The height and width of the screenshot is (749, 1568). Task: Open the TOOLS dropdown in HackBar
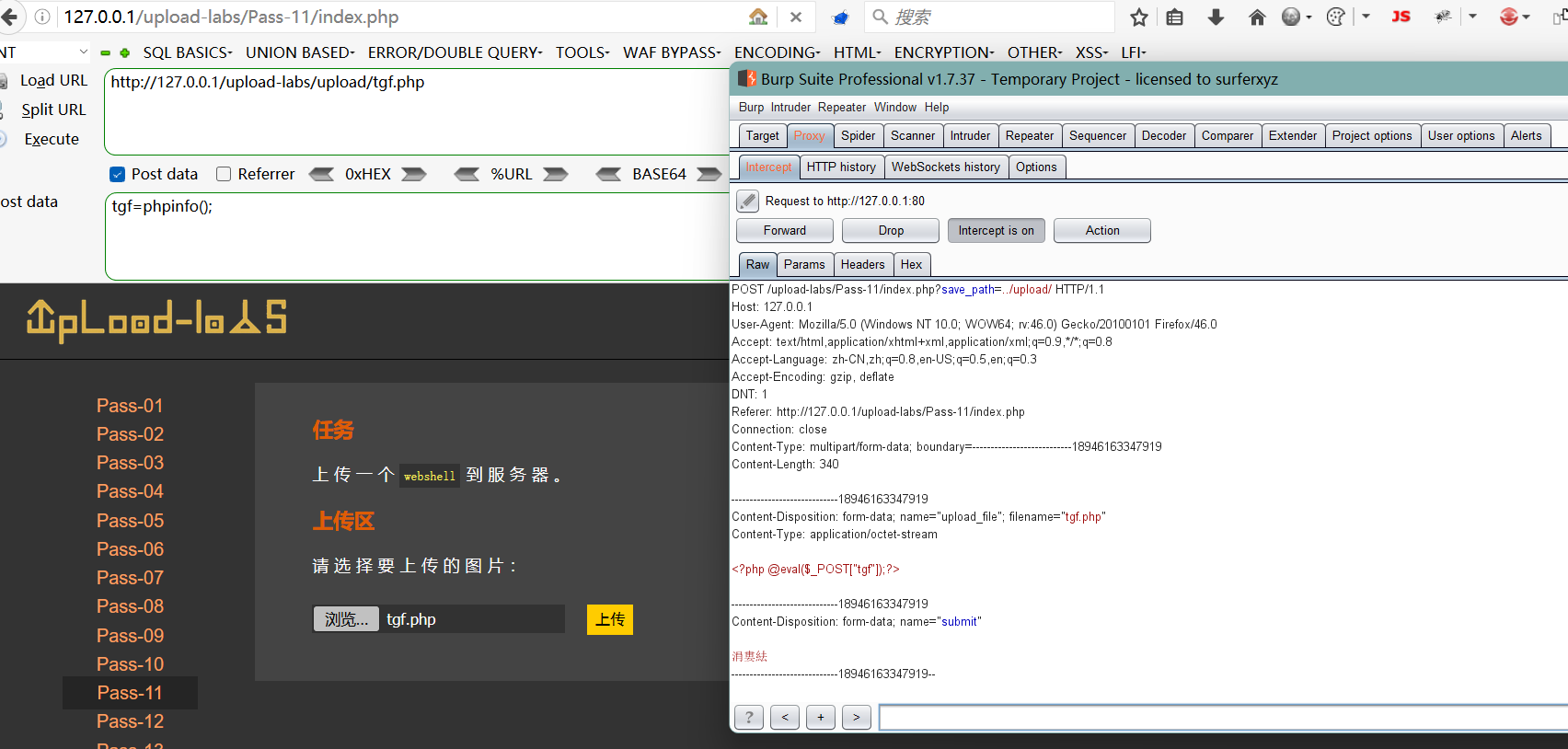[582, 52]
